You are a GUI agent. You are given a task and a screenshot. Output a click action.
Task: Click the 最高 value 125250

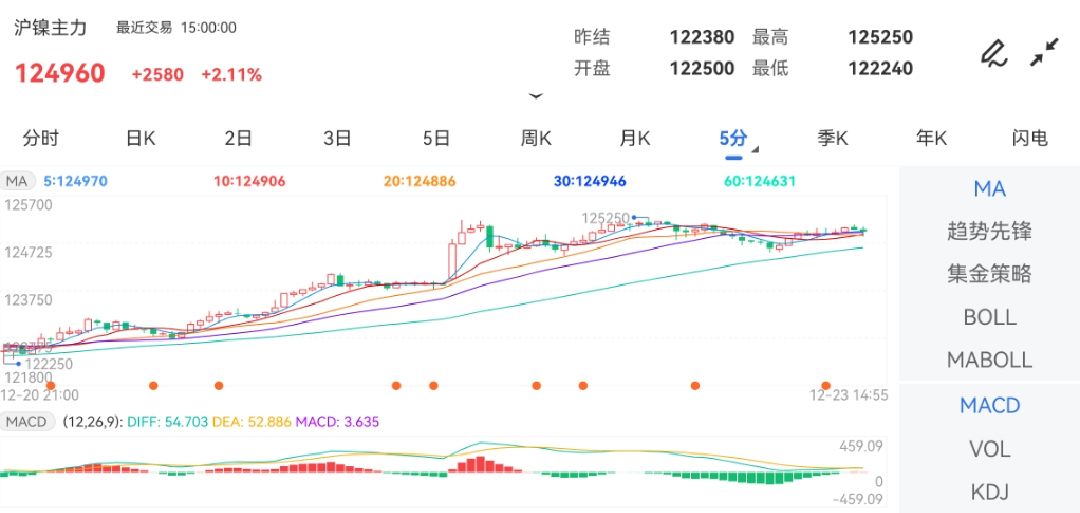(880, 37)
